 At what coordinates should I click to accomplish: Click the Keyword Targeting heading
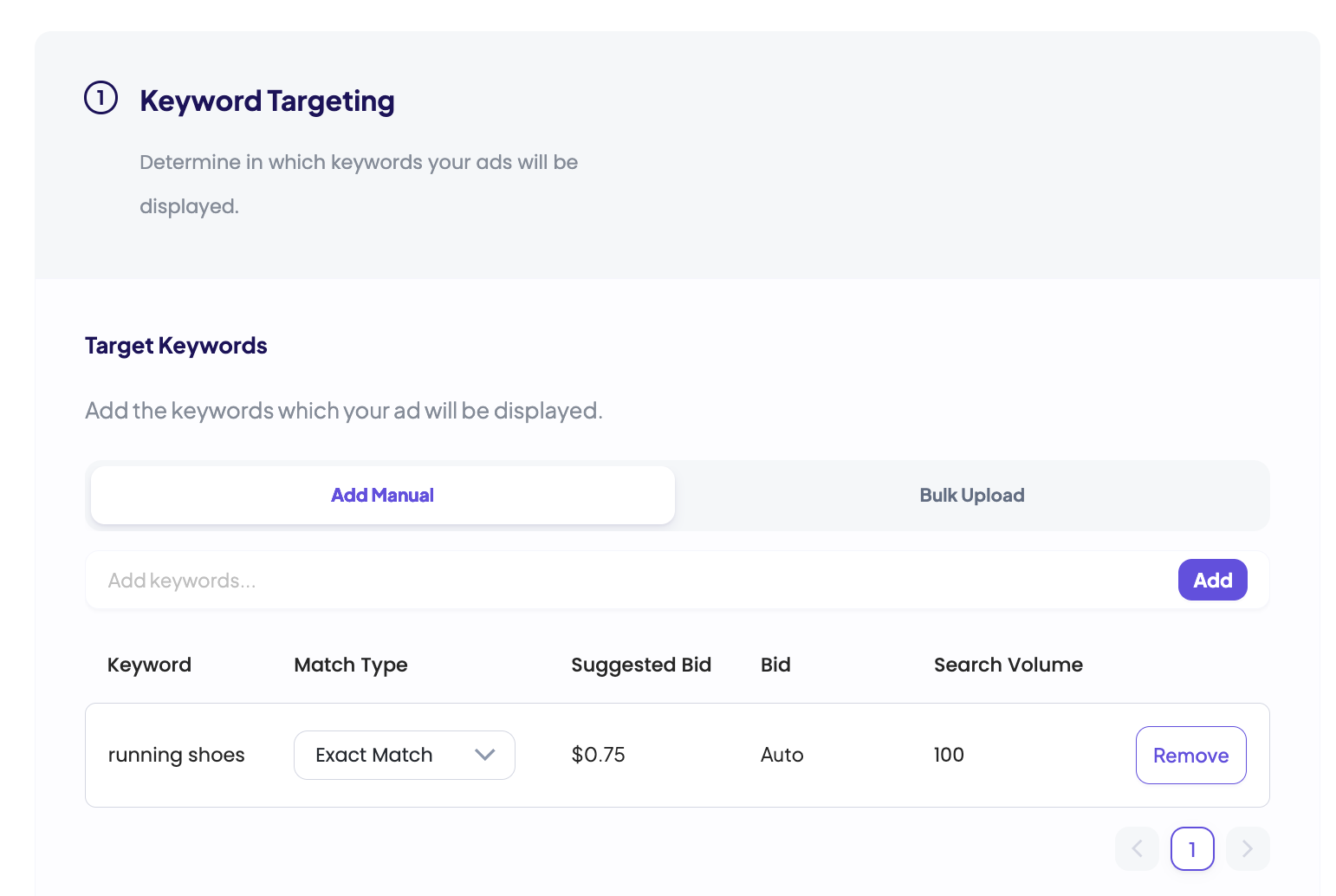pyautogui.click(x=267, y=101)
